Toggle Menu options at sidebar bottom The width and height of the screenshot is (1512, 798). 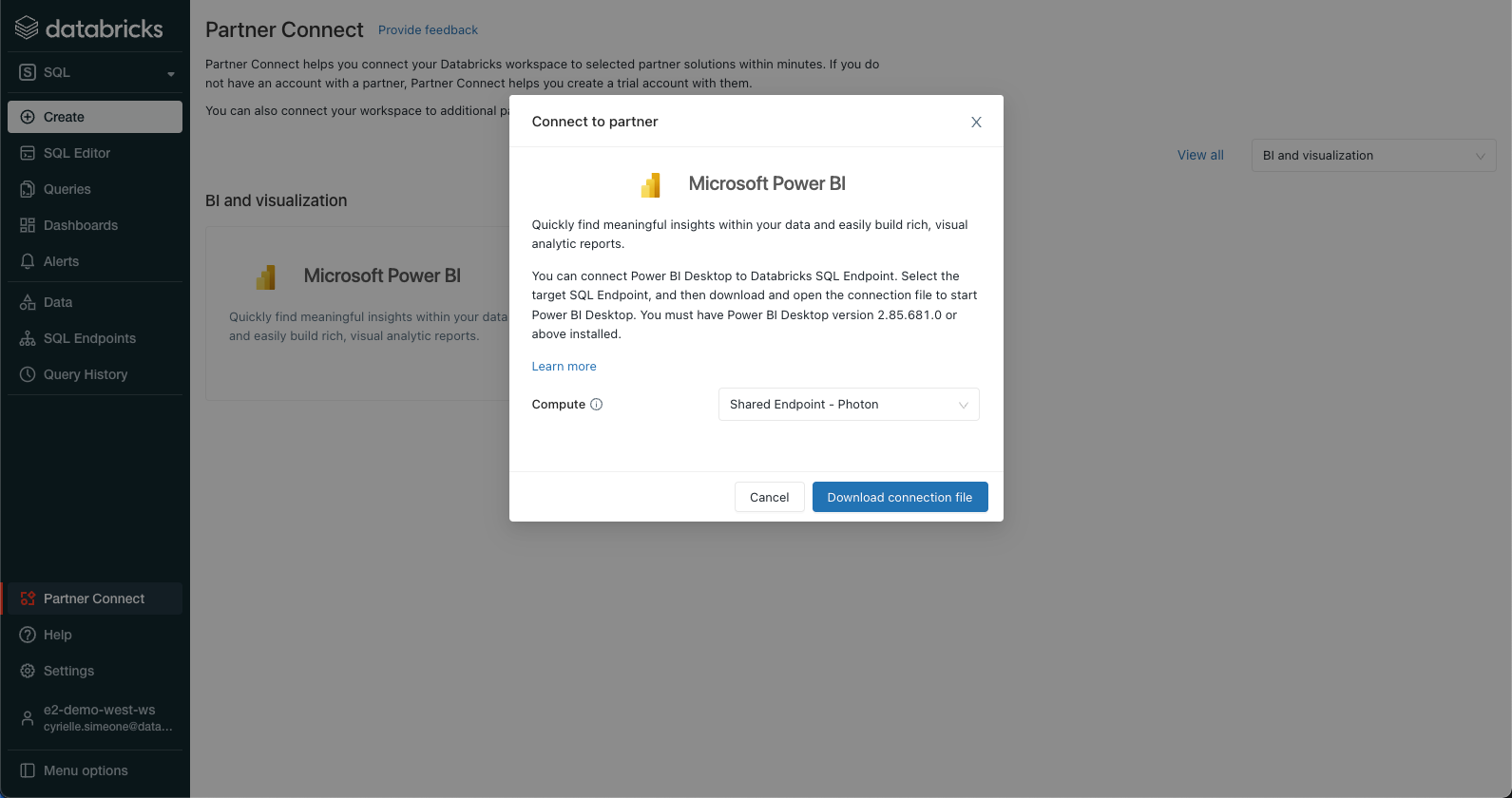[x=86, y=770]
